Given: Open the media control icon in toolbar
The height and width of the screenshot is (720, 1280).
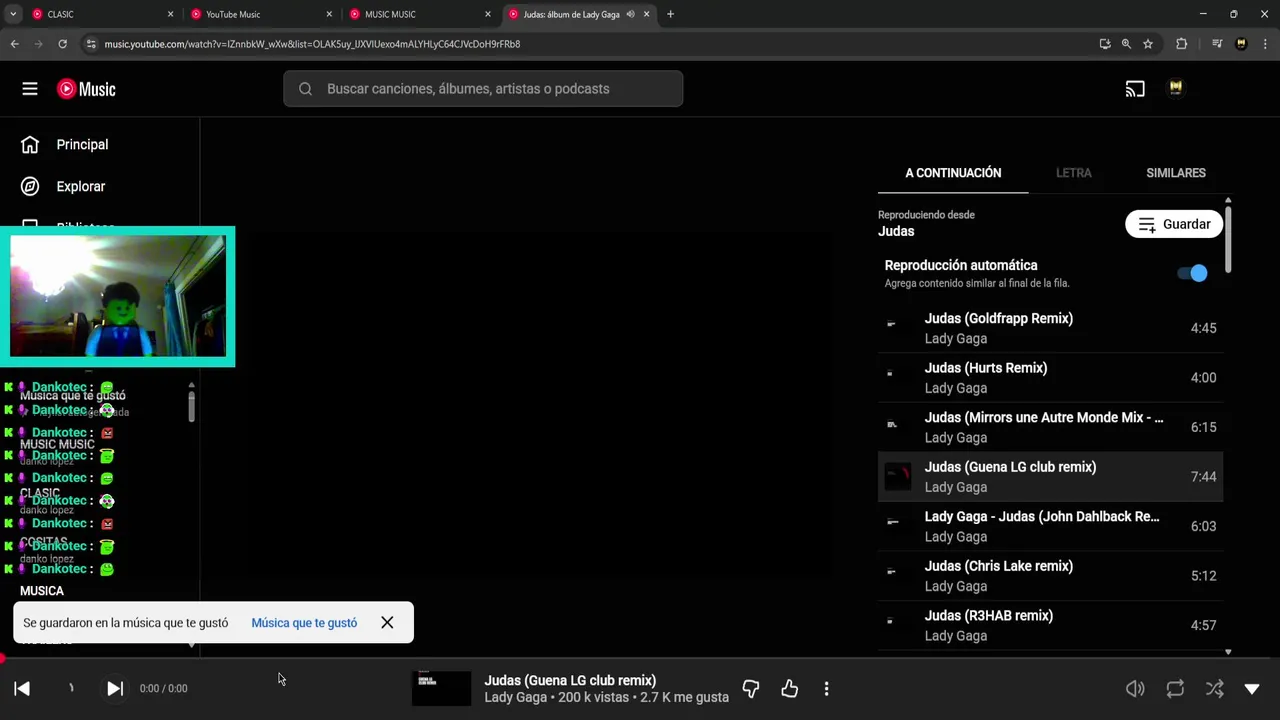Looking at the screenshot, I should point(1217,44).
